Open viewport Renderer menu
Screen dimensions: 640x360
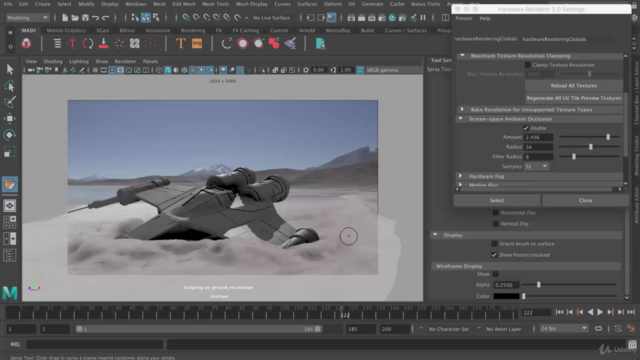click(x=125, y=61)
